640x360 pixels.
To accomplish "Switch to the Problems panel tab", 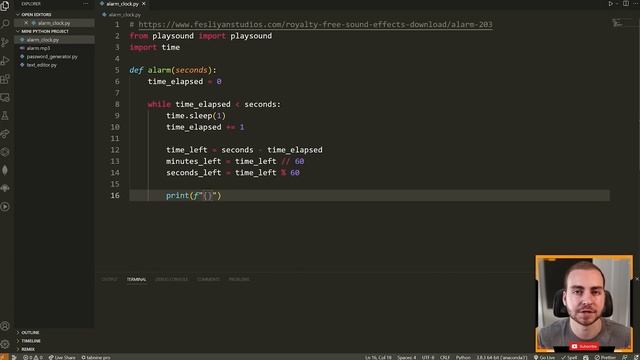I will pyautogui.click(x=239, y=279).
